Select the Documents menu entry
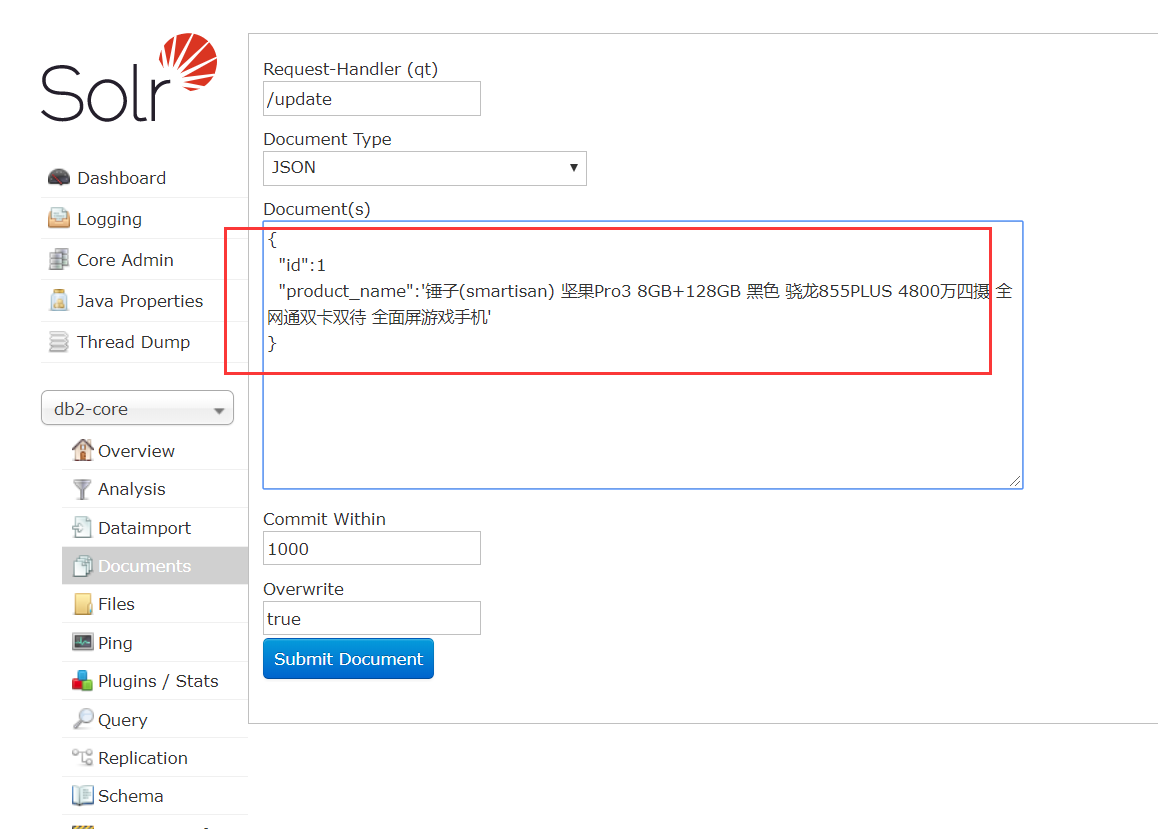Screen dimensions: 1158x829 pyautogui.click(x=155, y=565)
